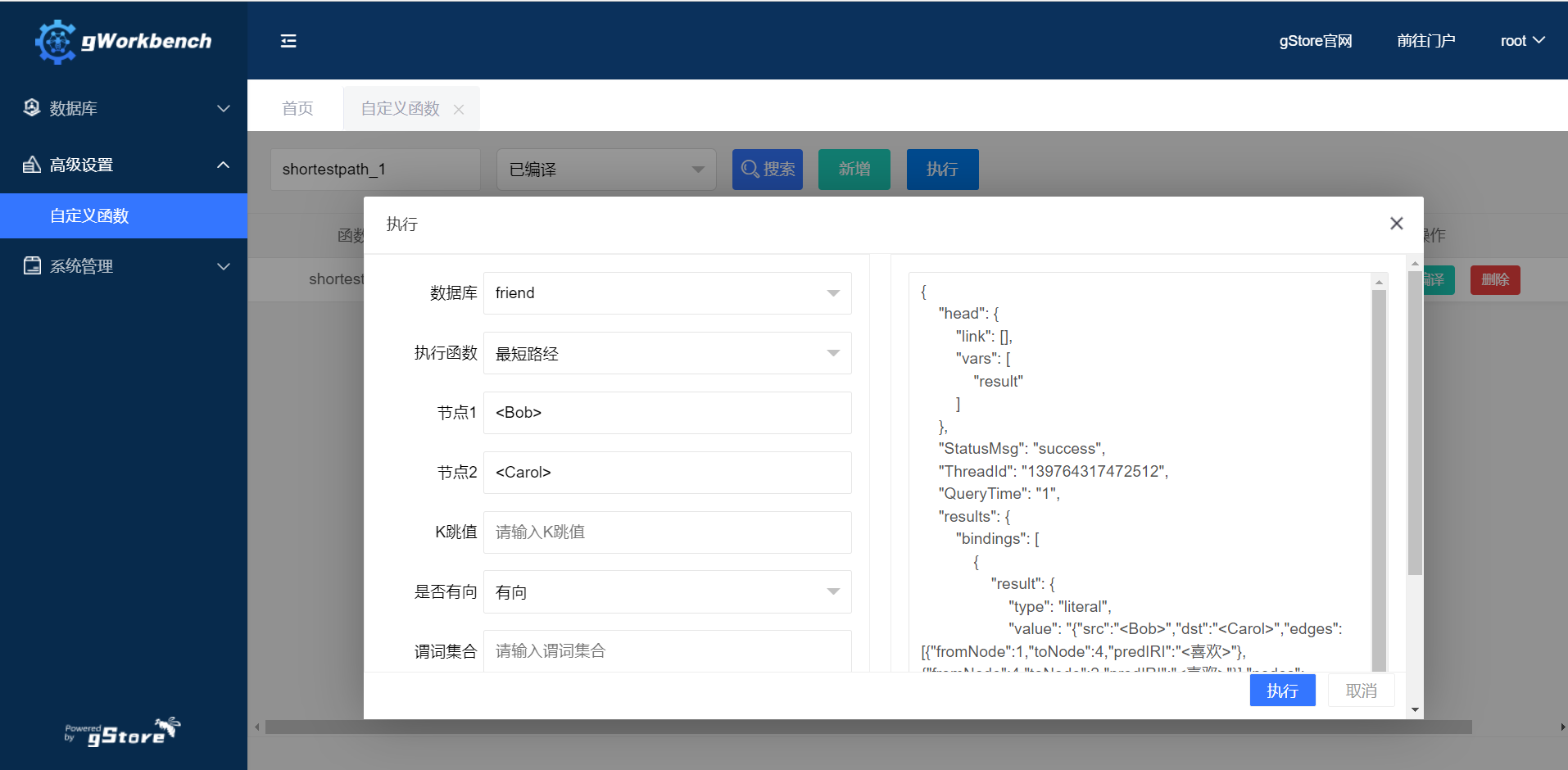
Task: Click the blue 执行 button in dialog footer
Action: (x=1282, y=691)
